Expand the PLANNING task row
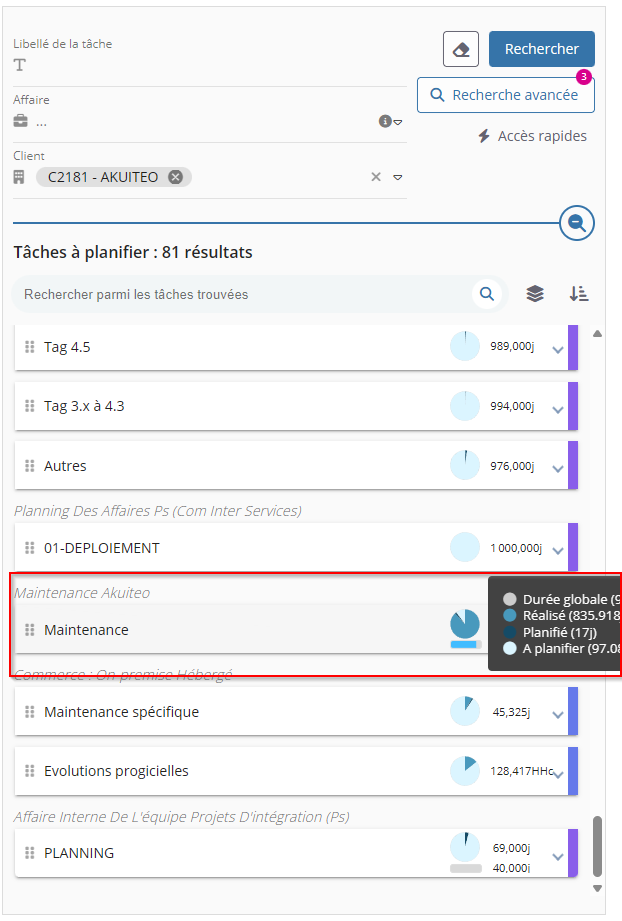Image resolution: width=622 pixels, height=921 pixels. (558, 856)
